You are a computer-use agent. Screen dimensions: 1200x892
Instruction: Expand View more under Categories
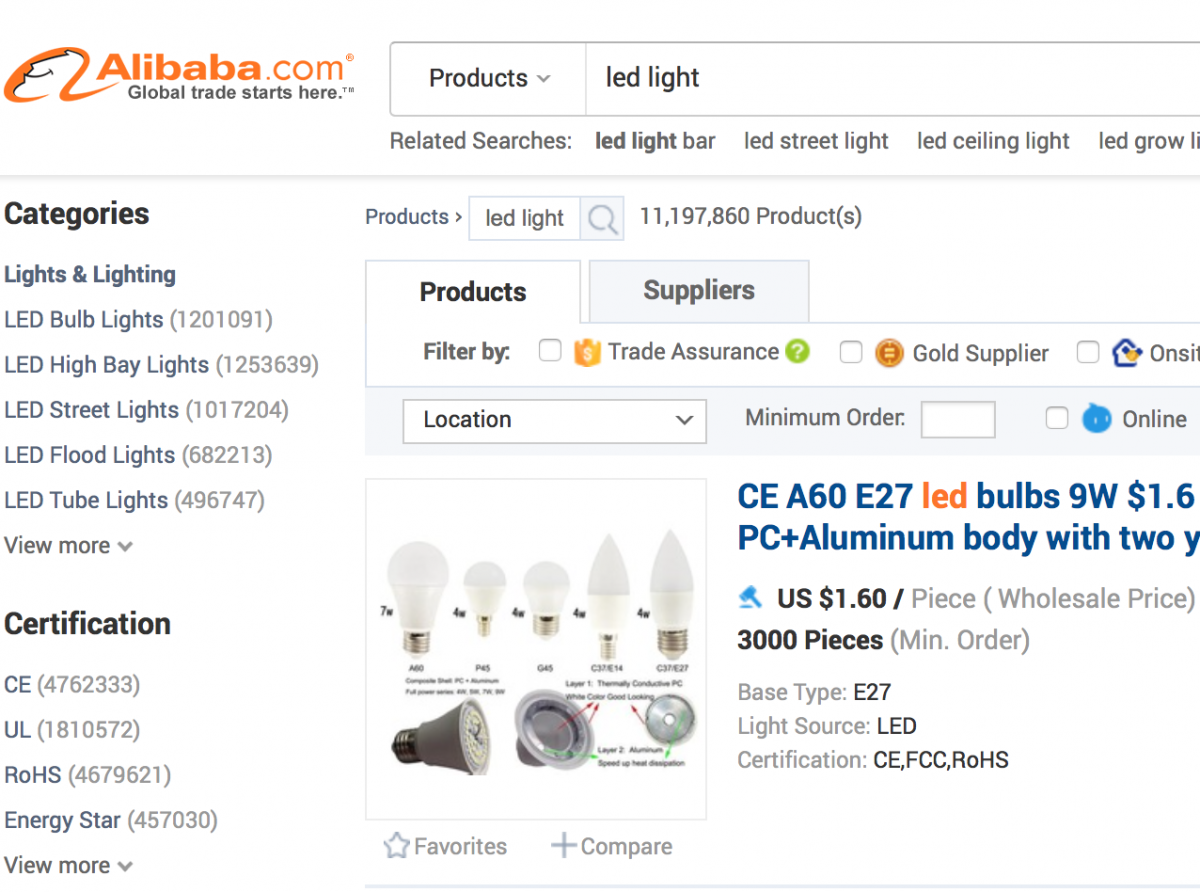click(x=68, y=546)
